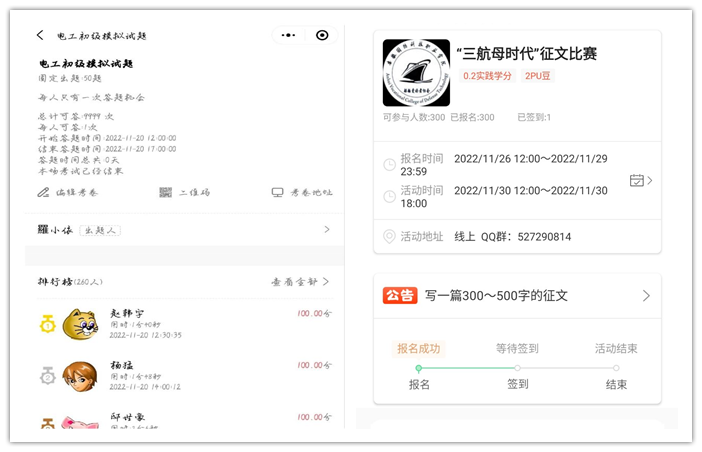Image resolution: width=702 pixels, height=452 pixels.
Task: Expand the question author row chevron
Action: [327, 230]
